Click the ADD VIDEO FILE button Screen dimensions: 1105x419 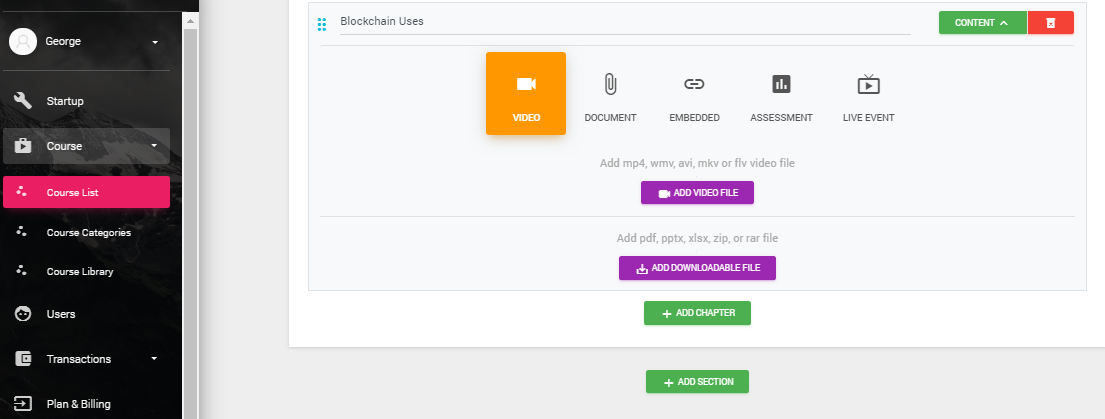(697, 193)
